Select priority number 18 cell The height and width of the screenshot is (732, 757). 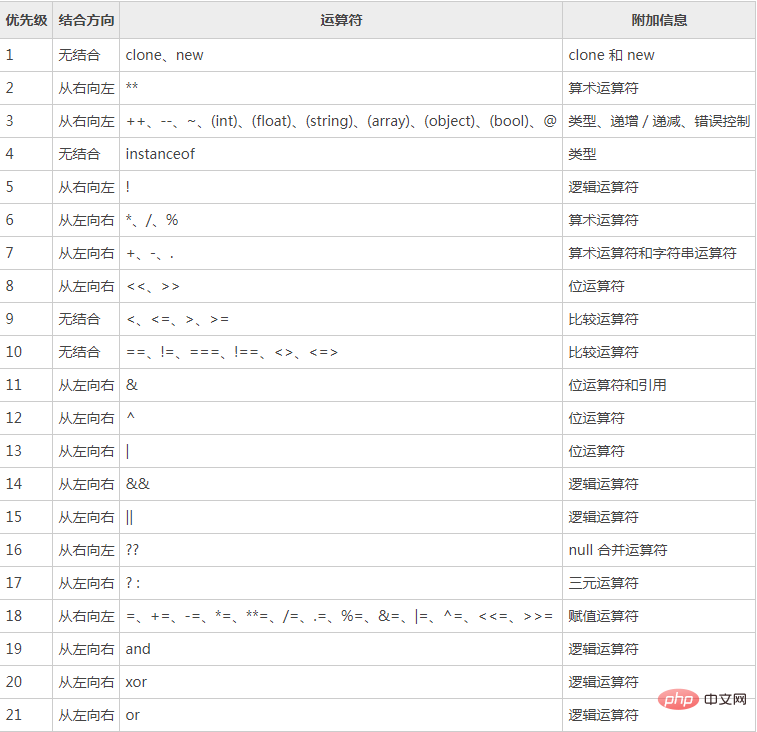click(26, 616)
